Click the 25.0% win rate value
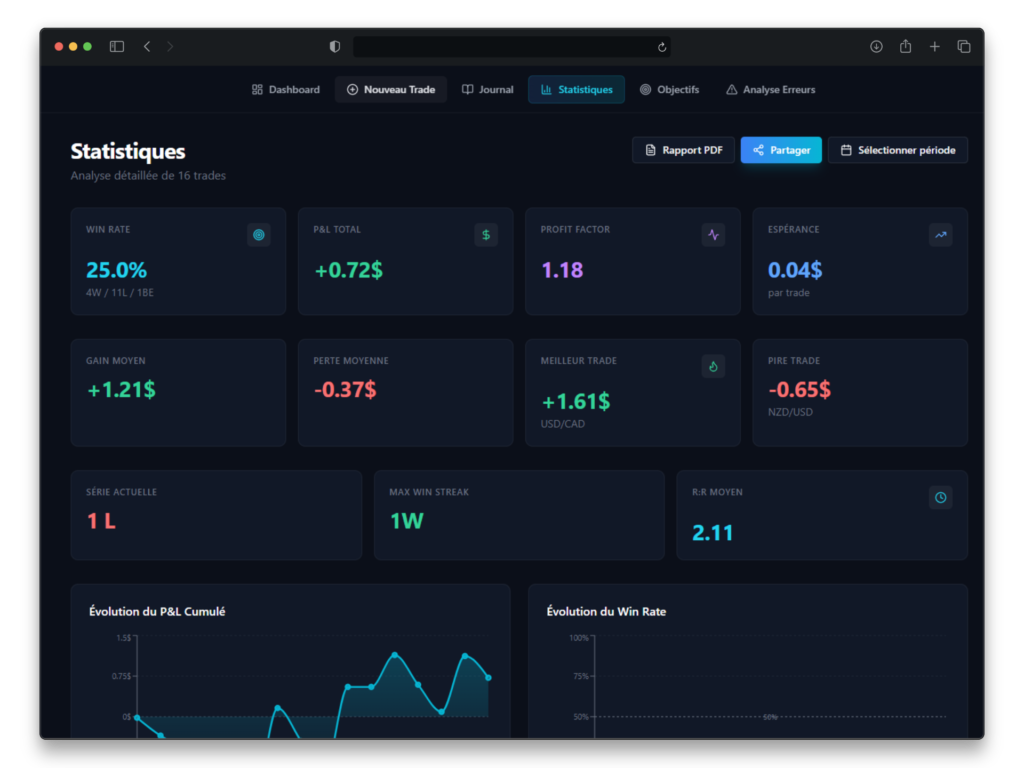Screen dimensions: 1024x768 coord(116,270)
